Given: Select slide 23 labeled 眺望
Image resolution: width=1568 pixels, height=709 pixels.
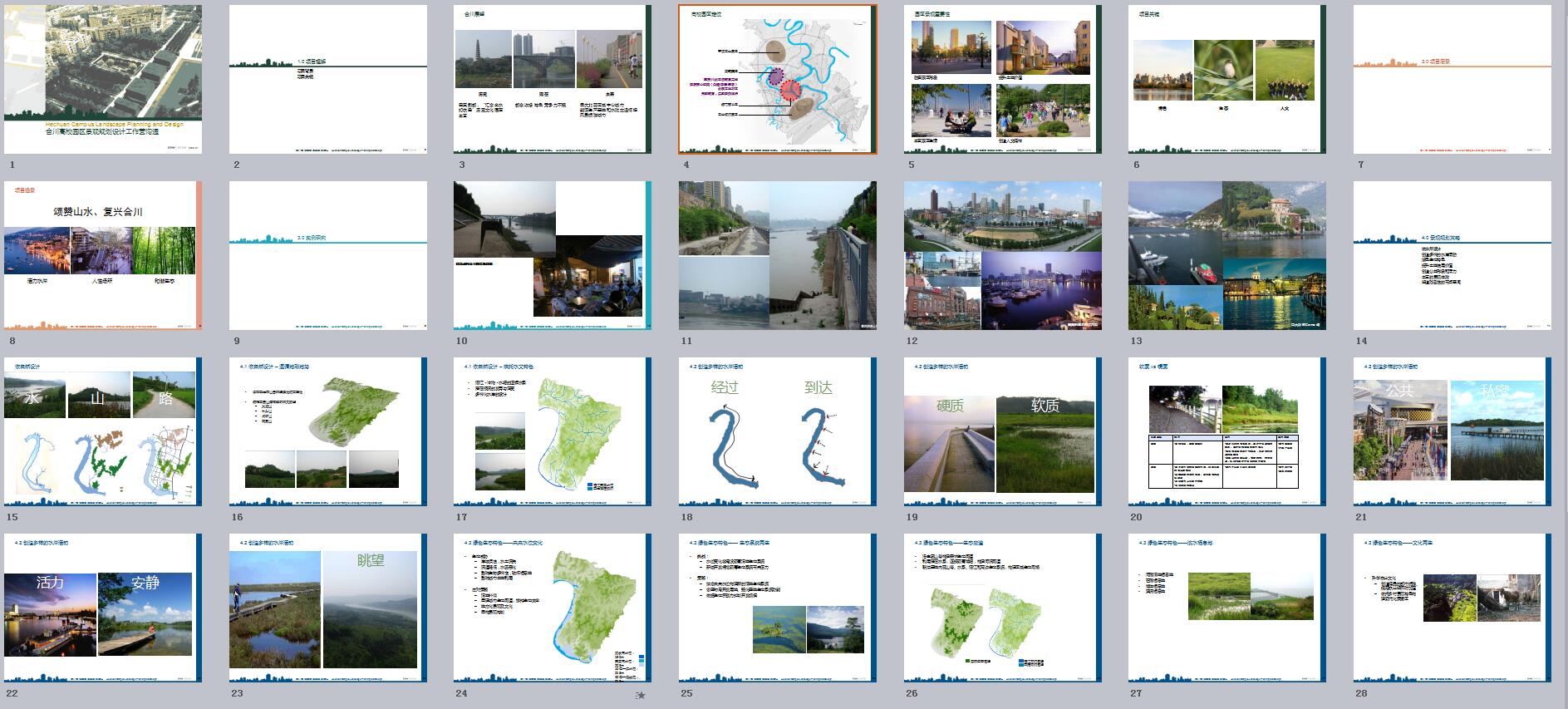Looking at the screenshot, I should coord(328,608).
